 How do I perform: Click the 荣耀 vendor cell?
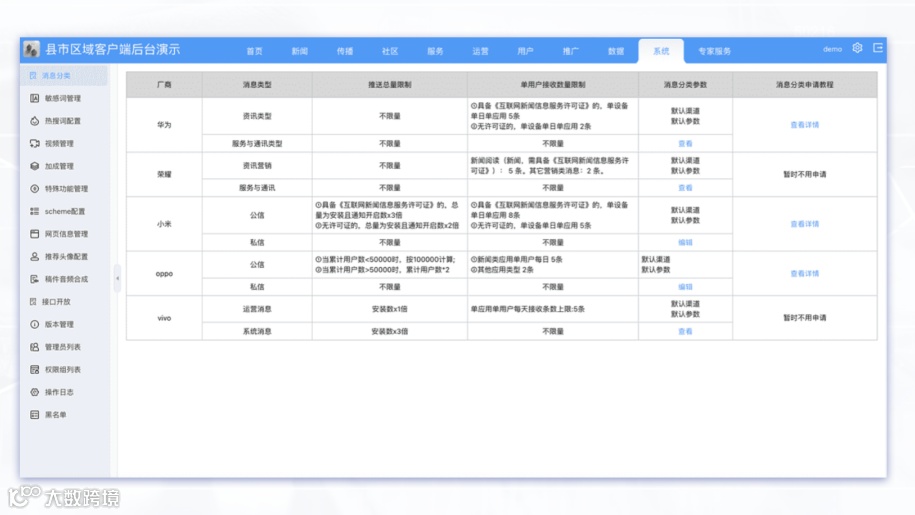164,174
